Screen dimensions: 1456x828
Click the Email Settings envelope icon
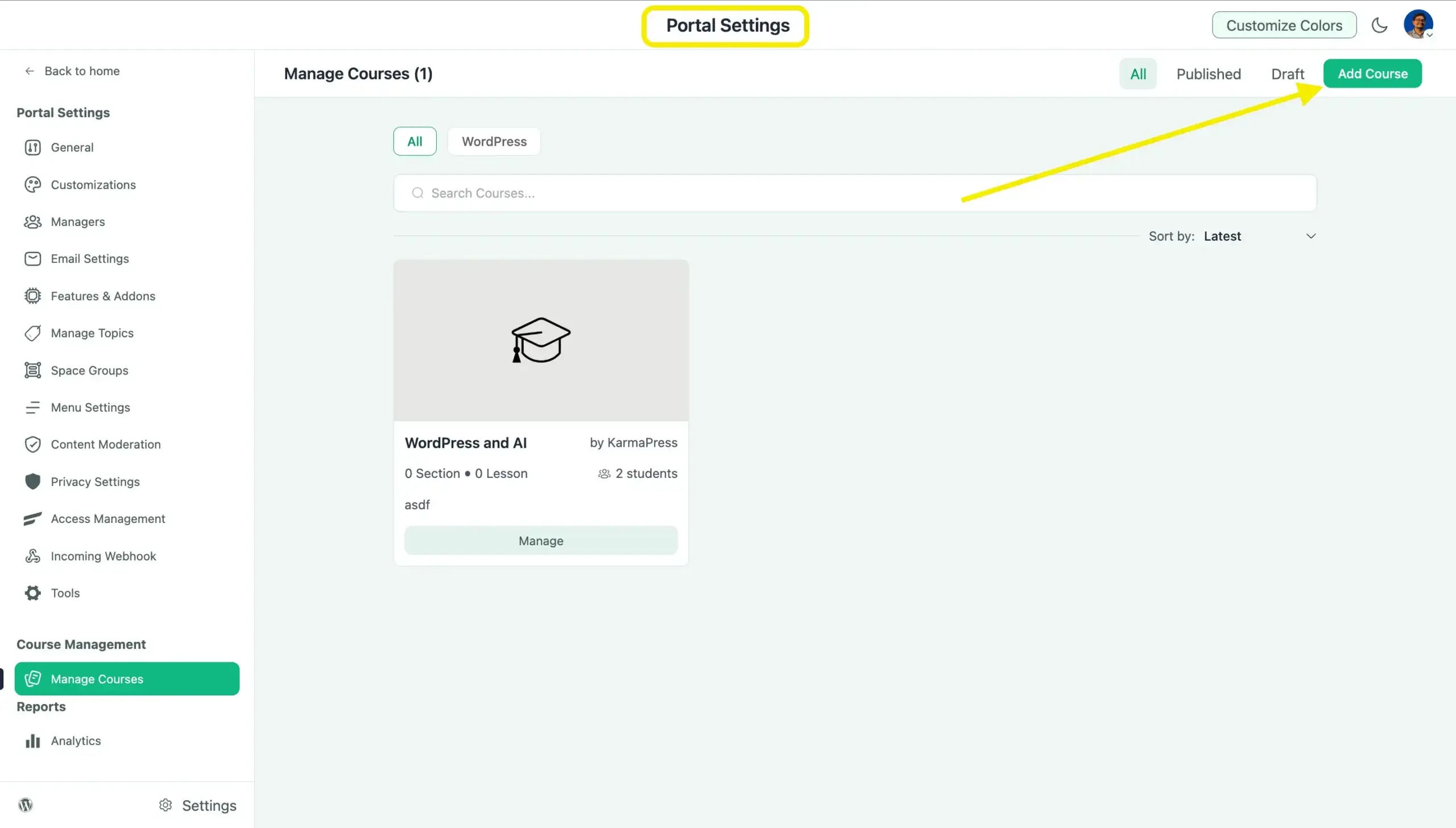click(32, 258)
